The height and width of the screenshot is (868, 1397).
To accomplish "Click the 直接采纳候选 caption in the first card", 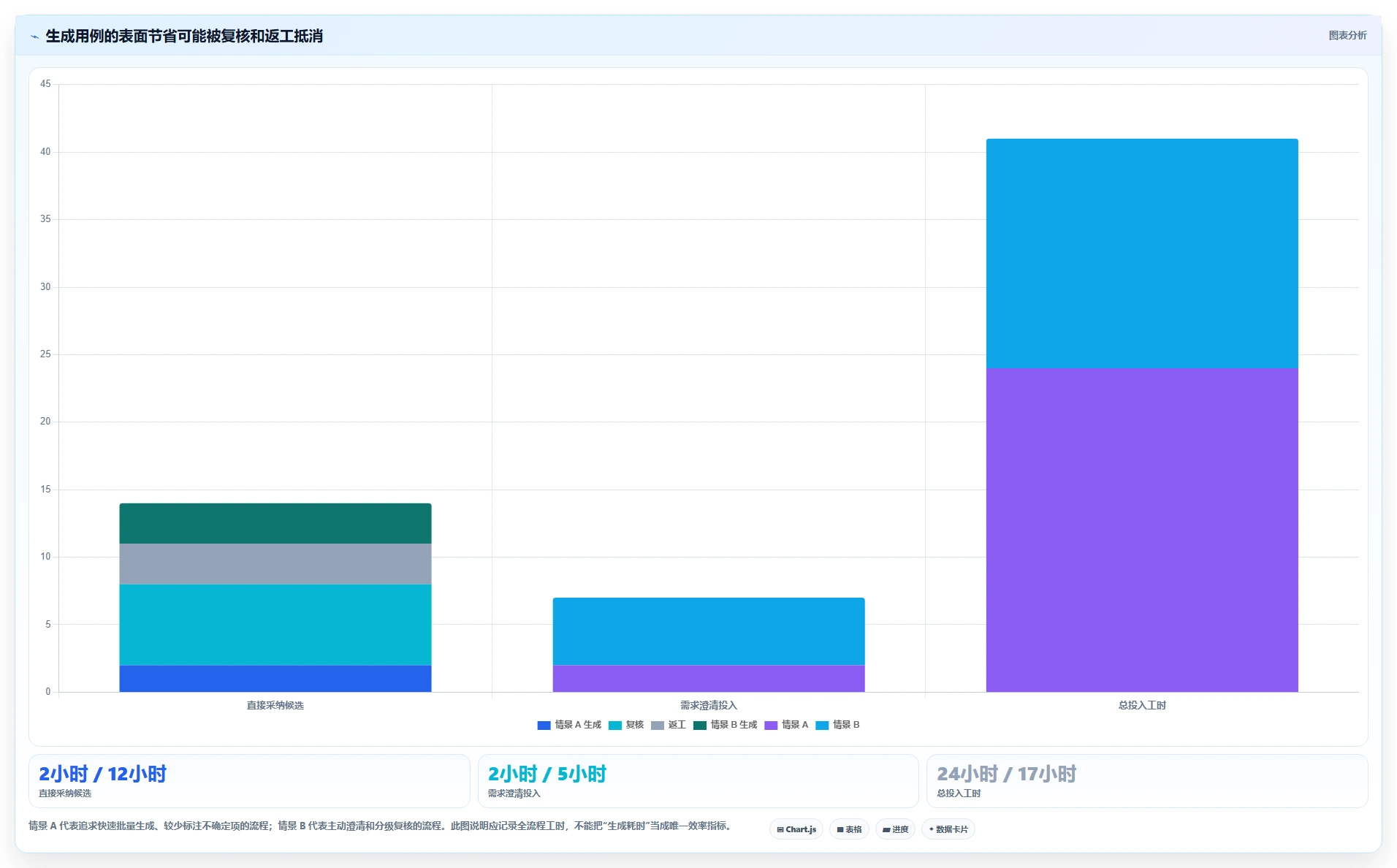I will (65, 793).
